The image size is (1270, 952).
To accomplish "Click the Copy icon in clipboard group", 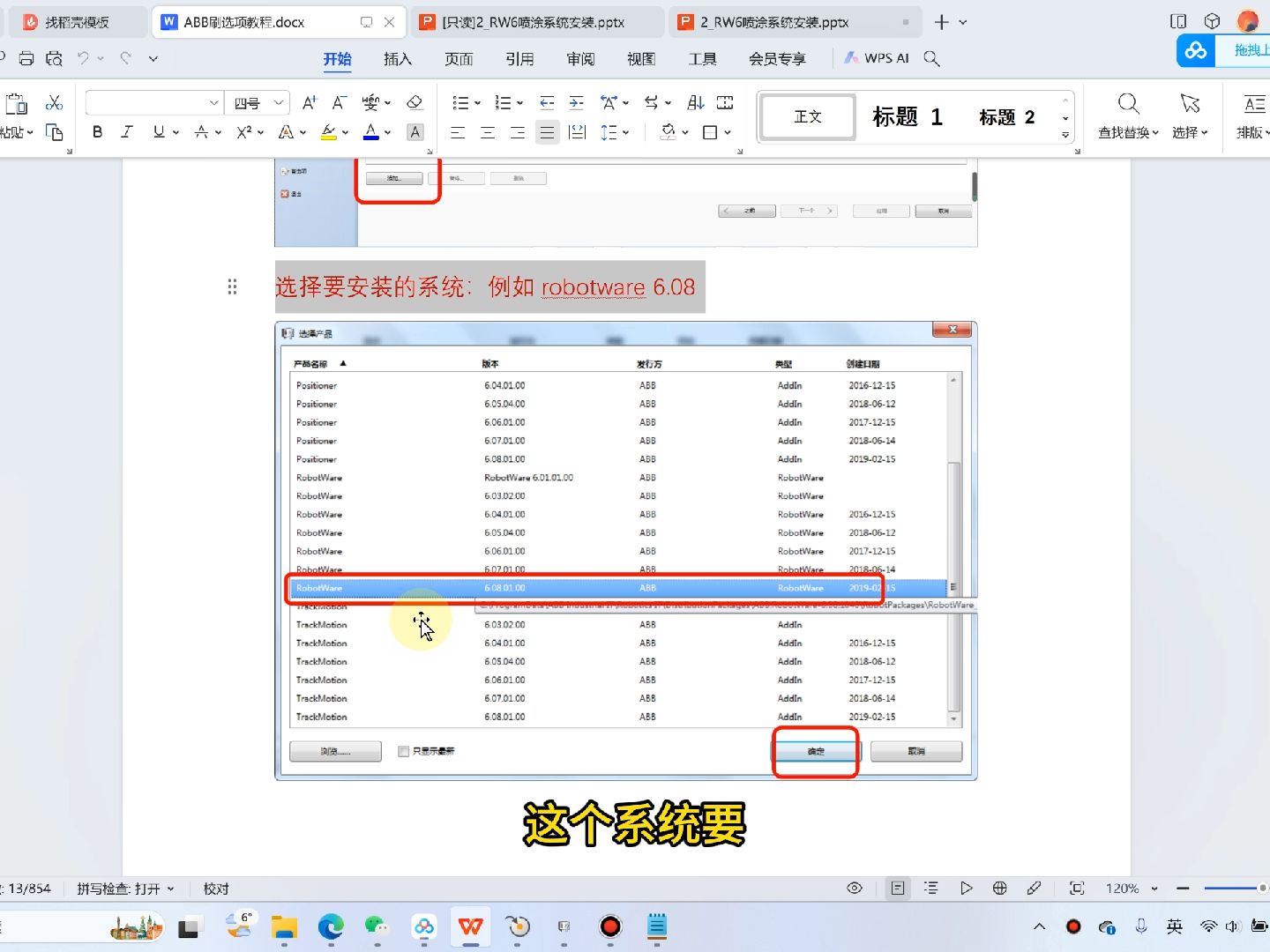I will pos(55,132).
